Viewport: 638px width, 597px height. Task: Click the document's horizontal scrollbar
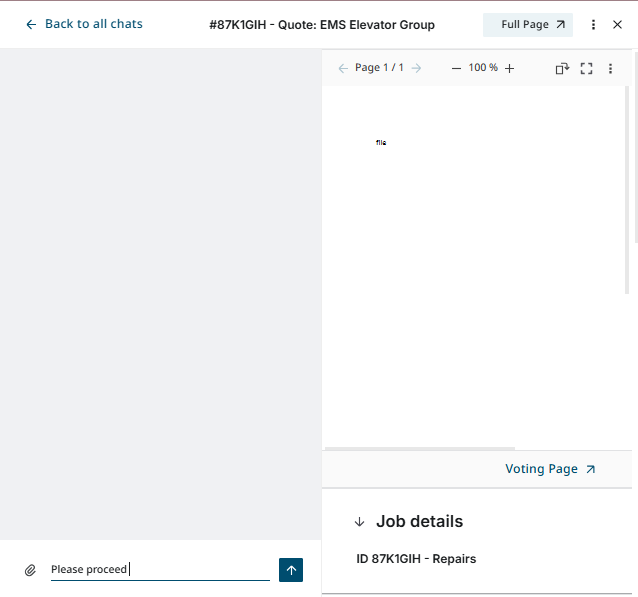pyautogui.click(x=420, y=448)
